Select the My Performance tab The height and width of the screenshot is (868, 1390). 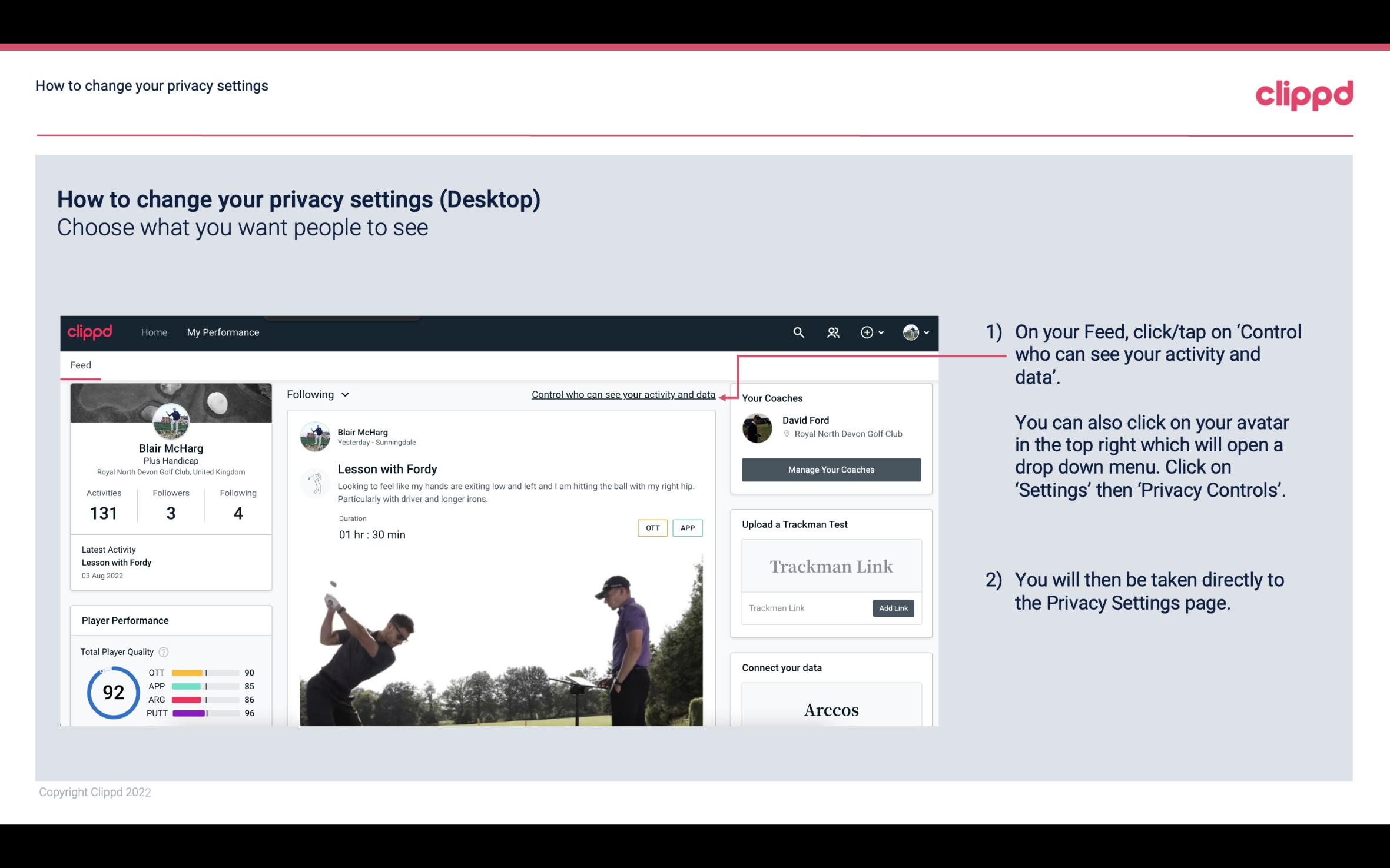pyautogui.click(x=222, y=332)
